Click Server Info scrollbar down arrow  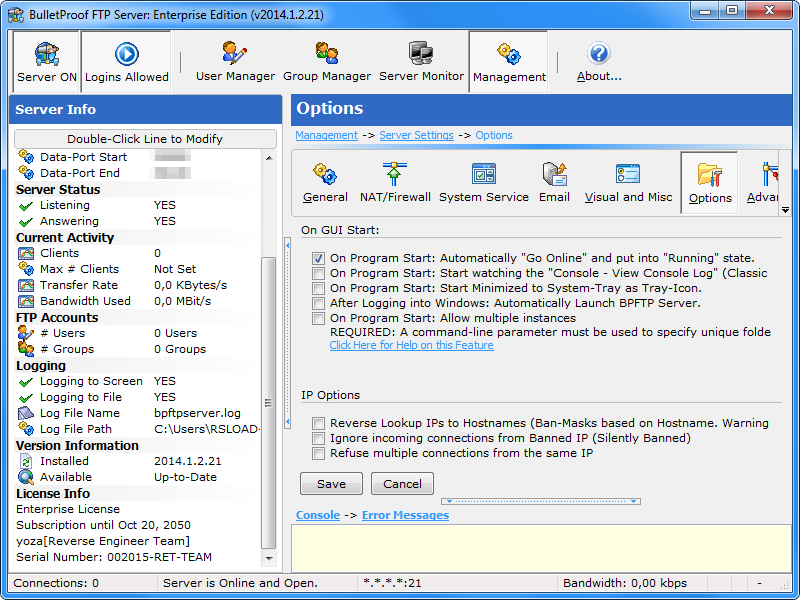point(269,559)
